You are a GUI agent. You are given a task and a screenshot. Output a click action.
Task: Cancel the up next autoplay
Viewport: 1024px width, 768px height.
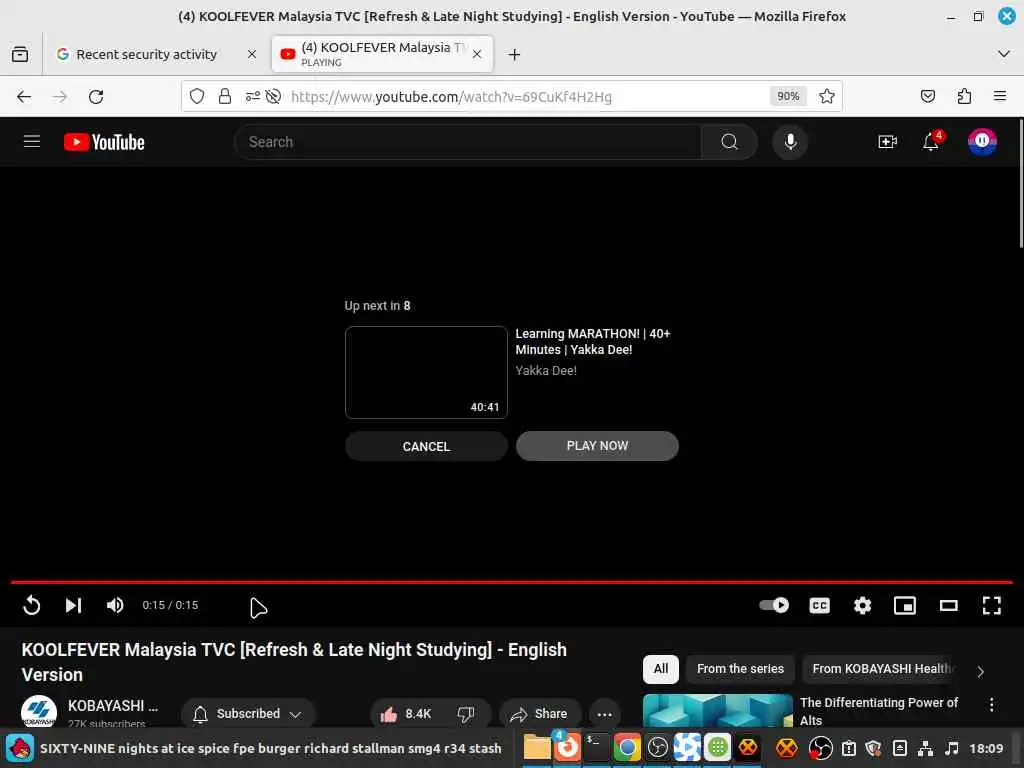(x=426, y=446)
